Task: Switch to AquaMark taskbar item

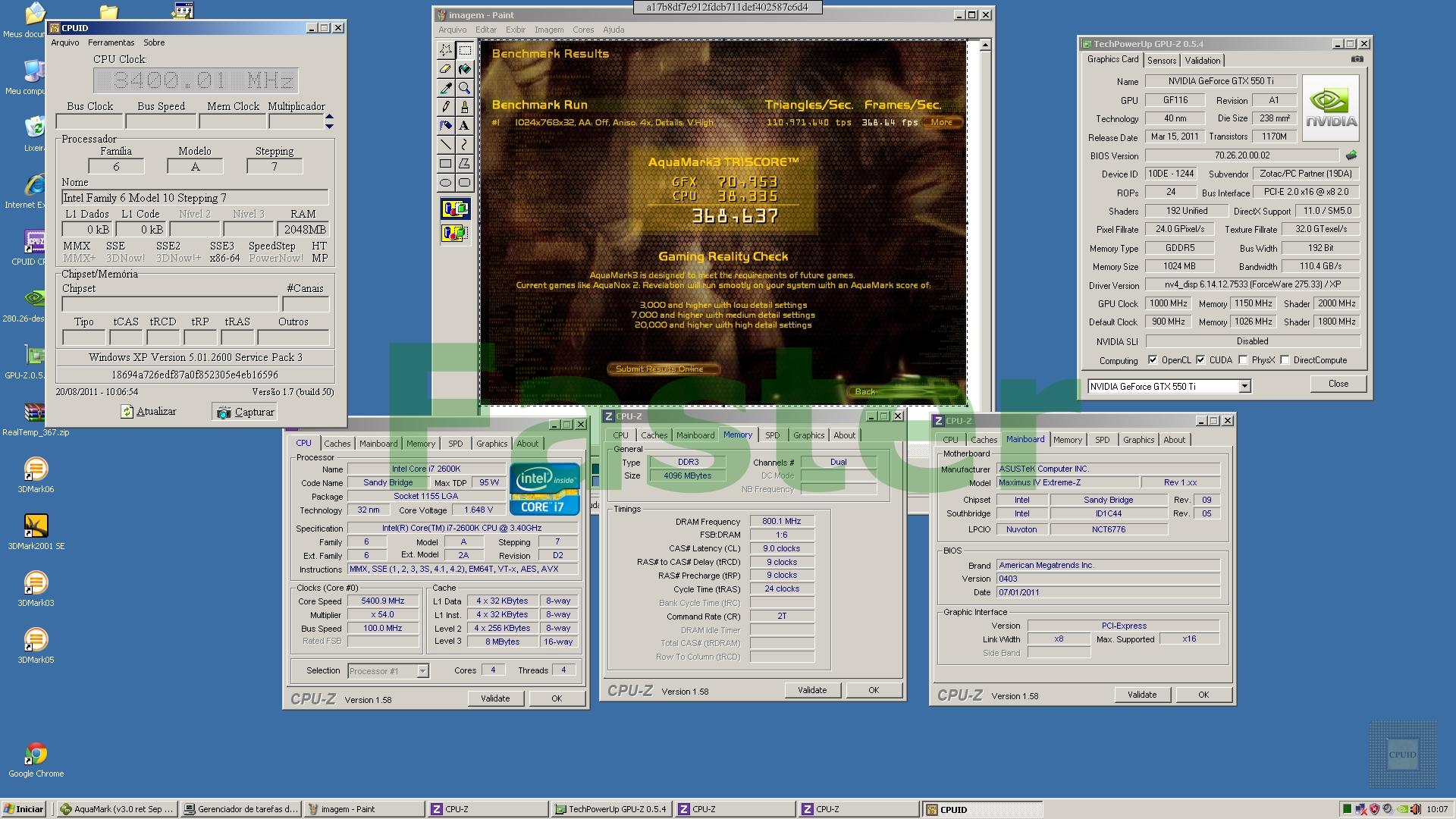Action: [x=117, y=809]
